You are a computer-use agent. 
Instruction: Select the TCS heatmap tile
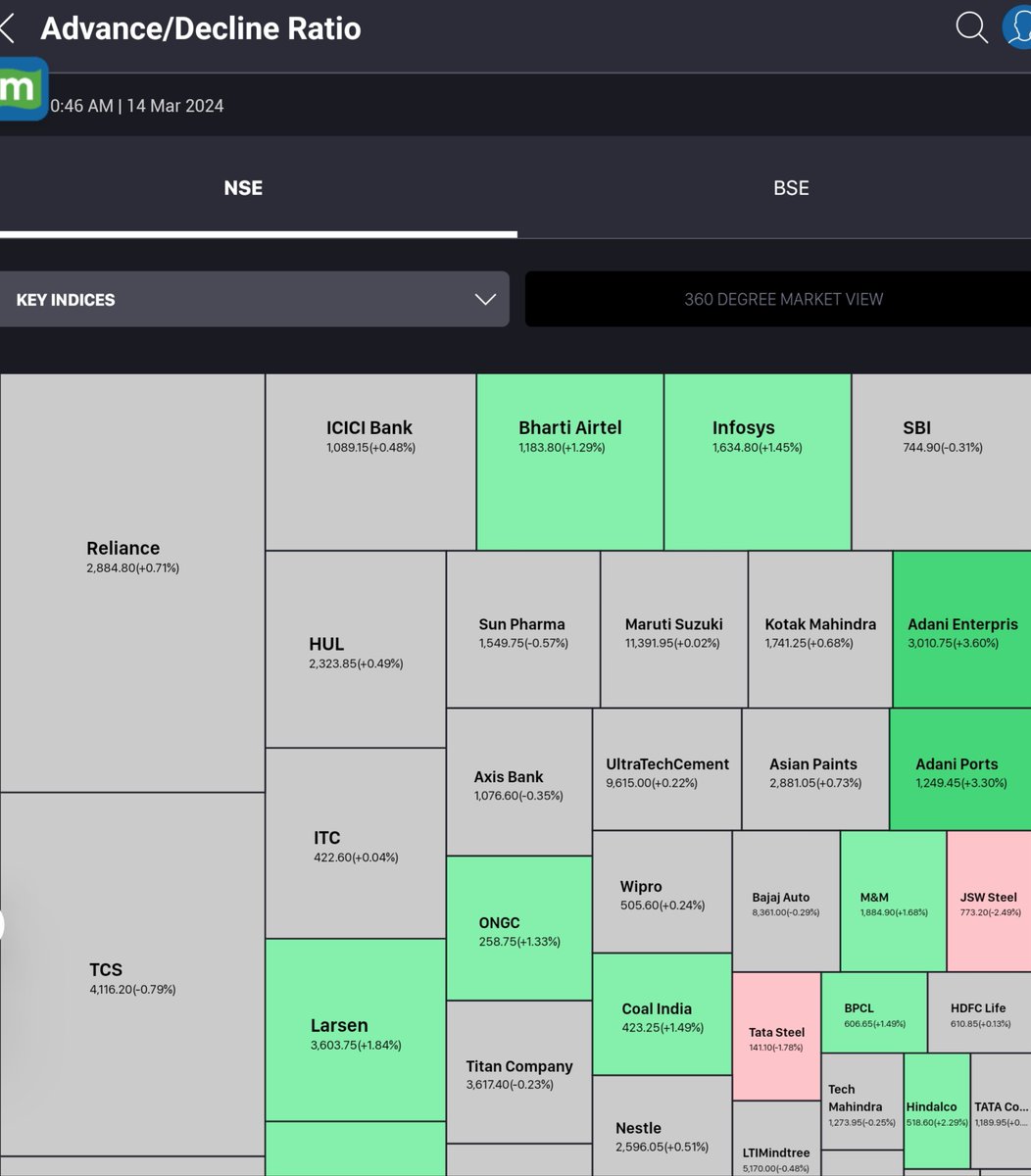point(132,974)
